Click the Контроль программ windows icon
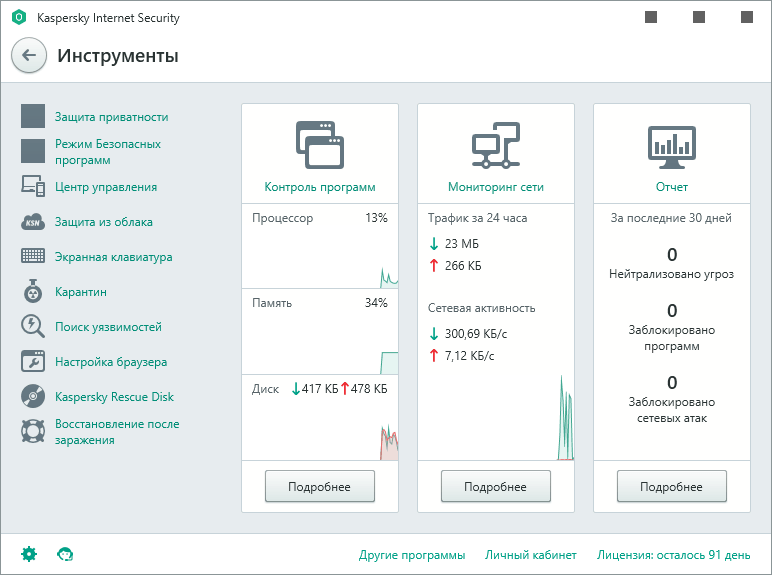The image size is (772, 575). [x=320, y=145]
